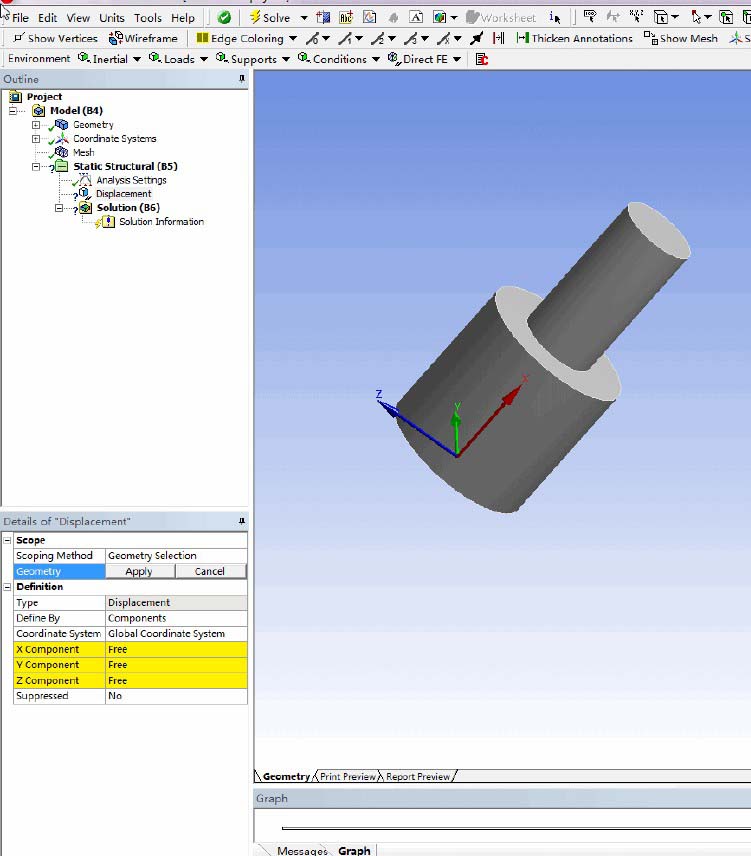The height and width of the screenshot is (856, 751).
Task: Open the Direct FE dropdown arrow
Action: click(457, 59)
